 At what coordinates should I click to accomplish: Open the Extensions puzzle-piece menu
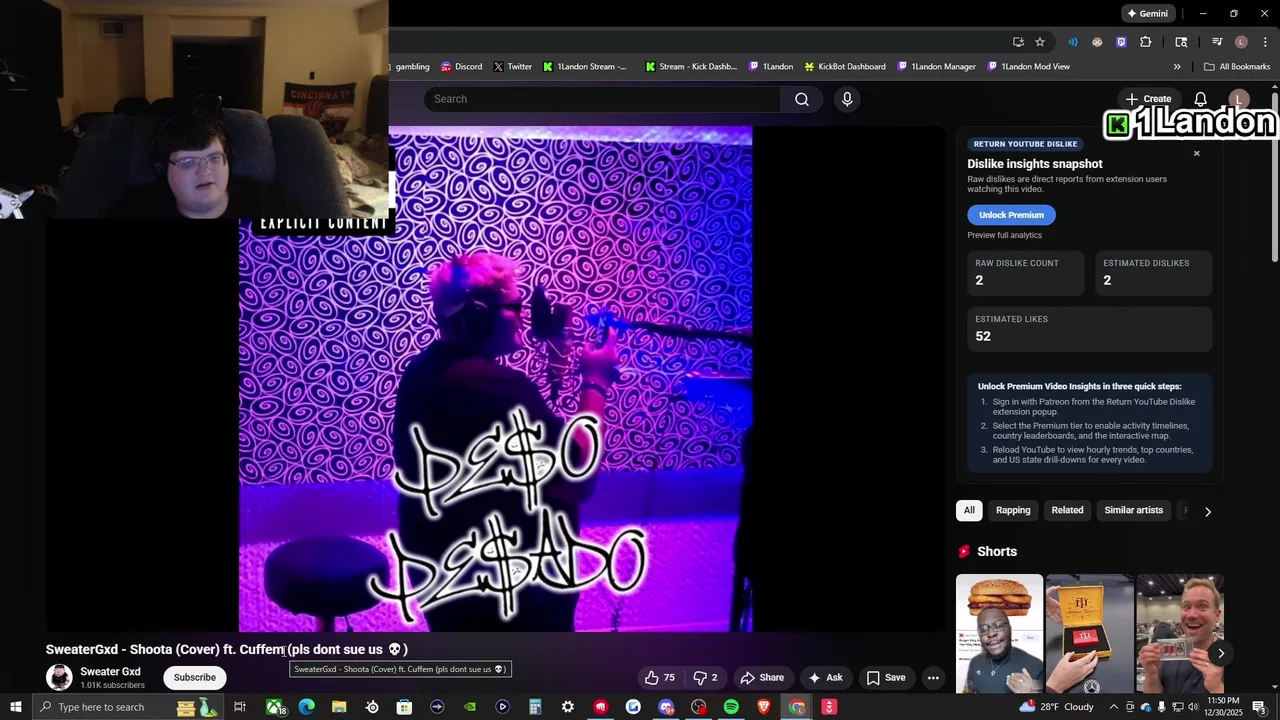[1146, 42]
